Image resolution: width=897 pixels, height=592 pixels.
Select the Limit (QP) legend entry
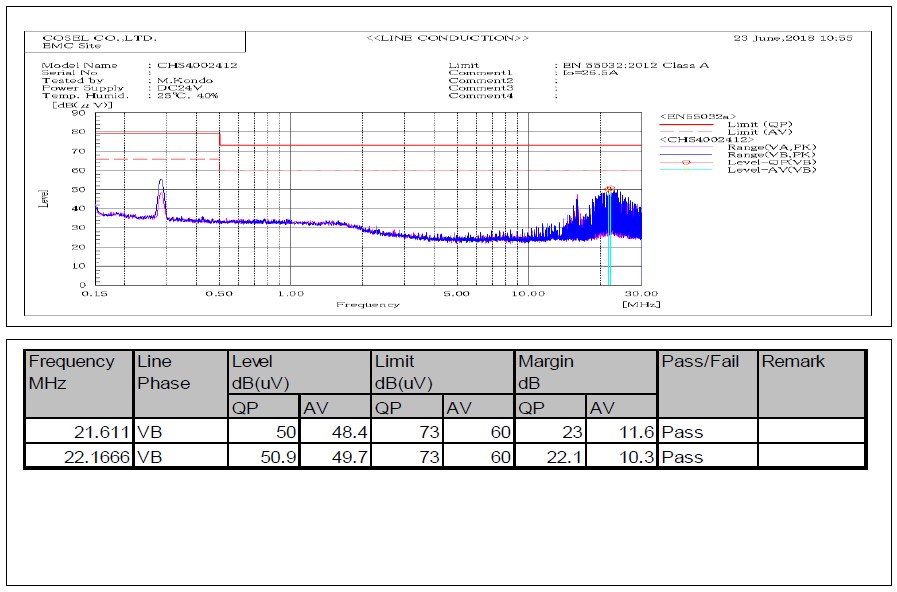click(760, 124)
